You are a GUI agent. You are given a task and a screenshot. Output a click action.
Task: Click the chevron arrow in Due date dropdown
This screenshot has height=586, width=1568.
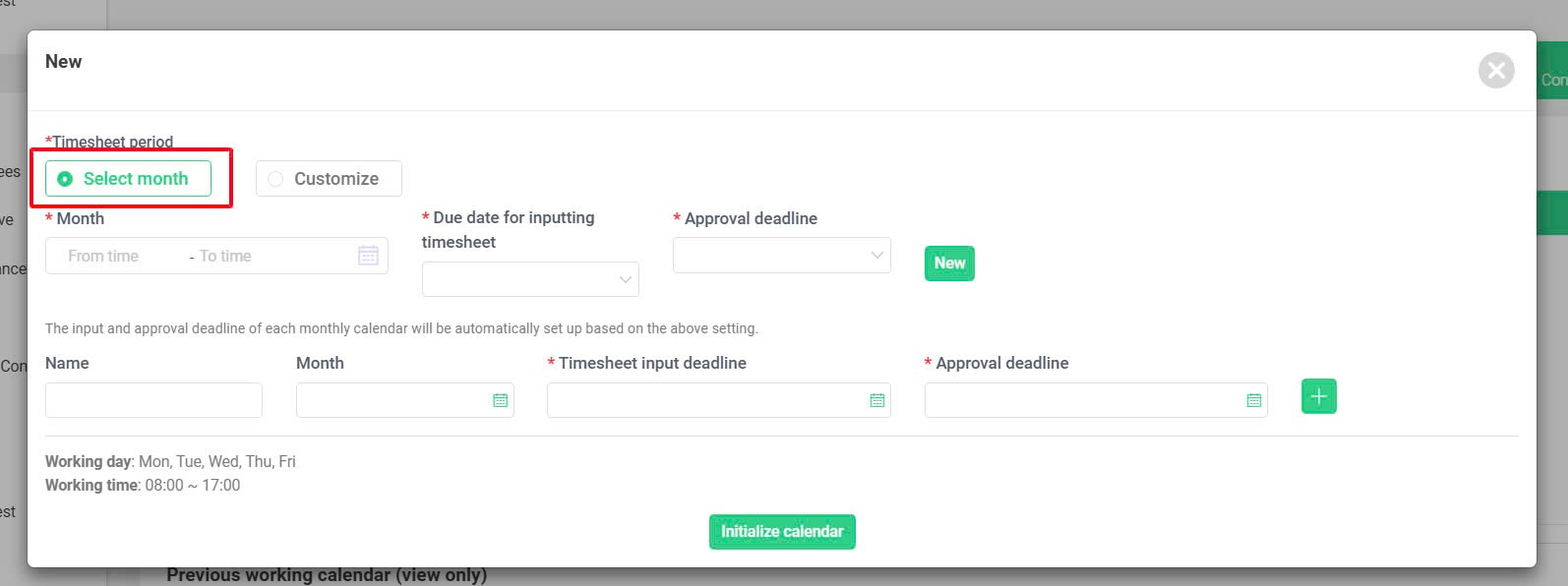point(625,280)
